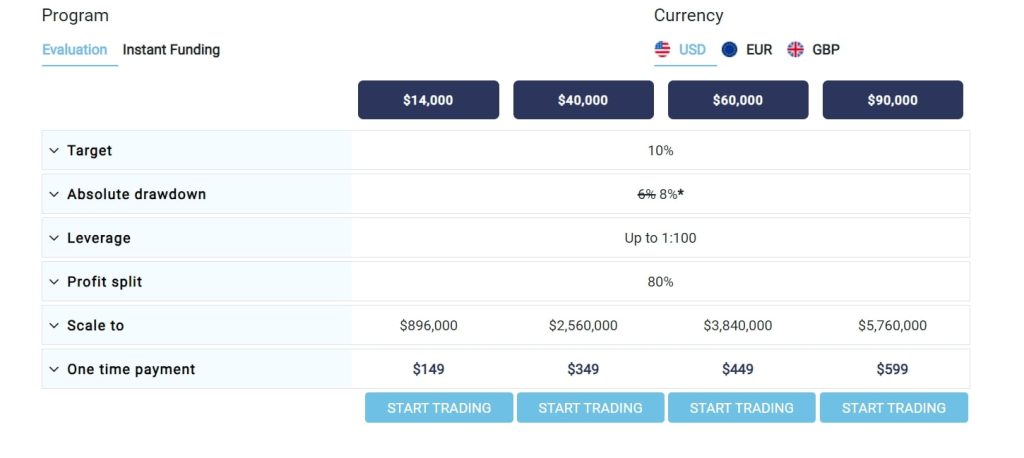Expand the Target row chevron
1024x458 pixels.
tap(54, 151)
